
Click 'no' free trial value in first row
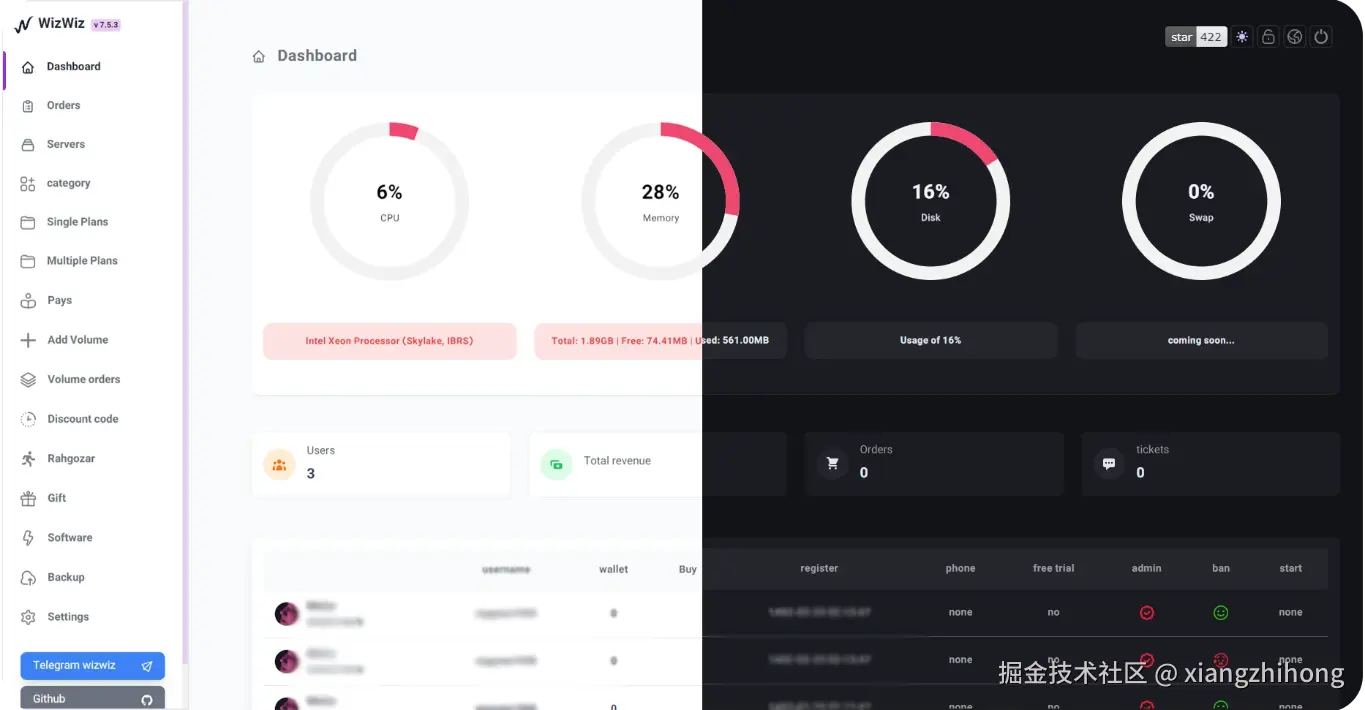(1053, 613)
